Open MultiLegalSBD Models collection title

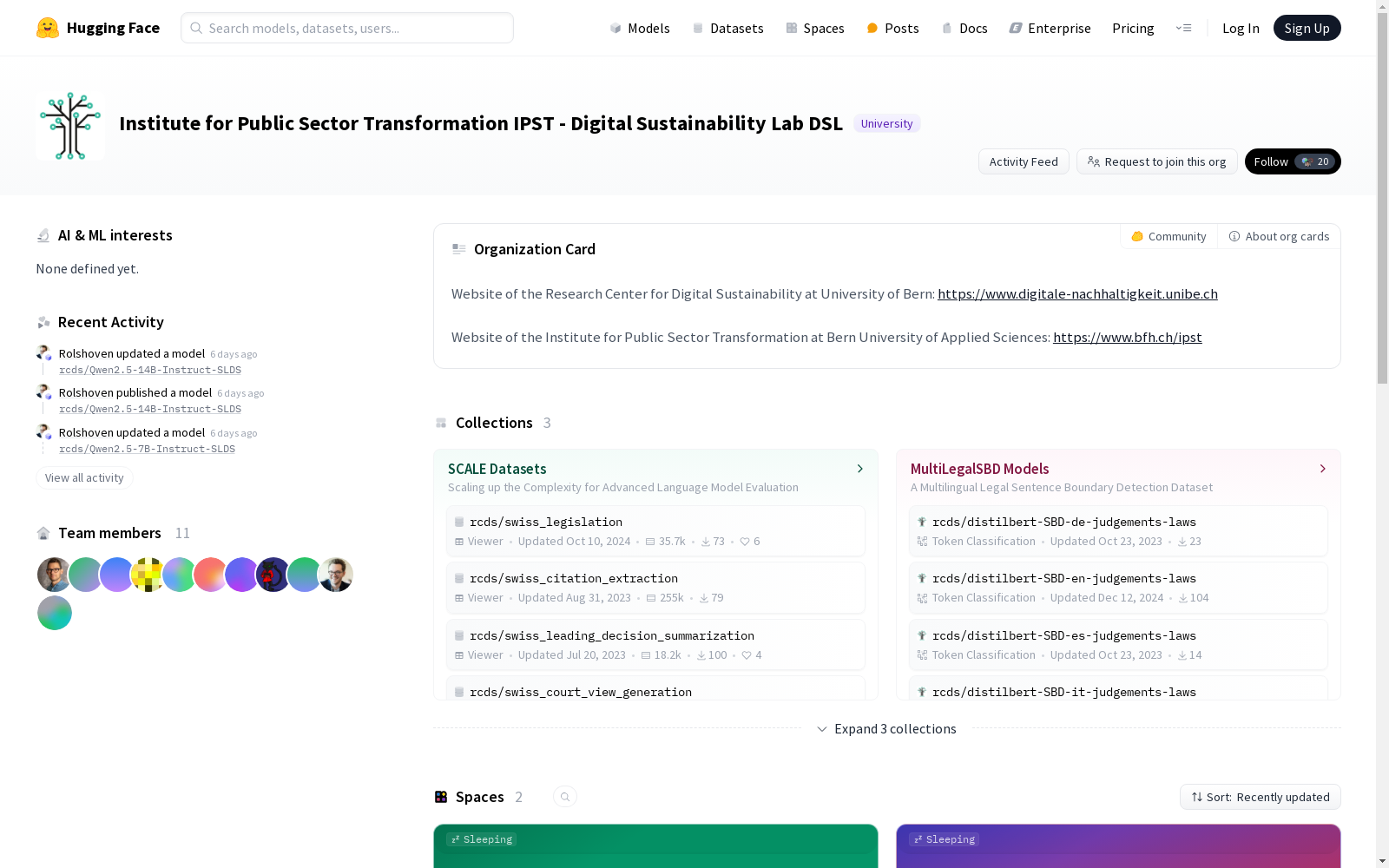[979, 469]
